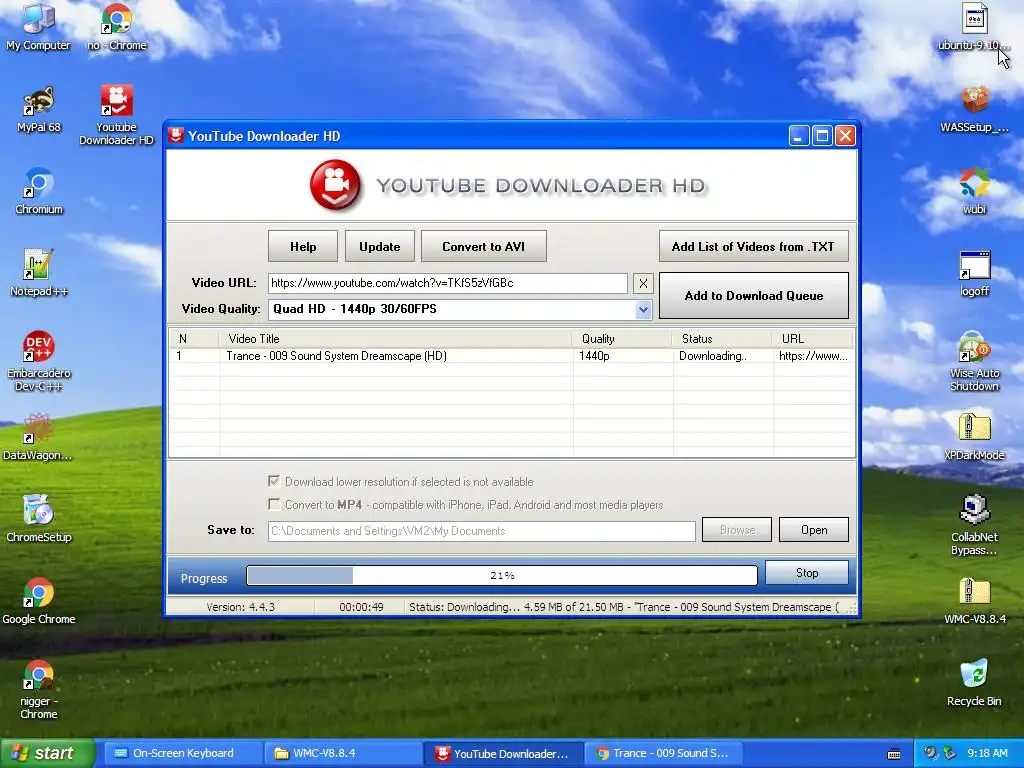Image resolution: width=1024 pixels, height=768 pixels.
Task: Click the title bar app icon of YouTube Downloader HD
Action: 176,135
